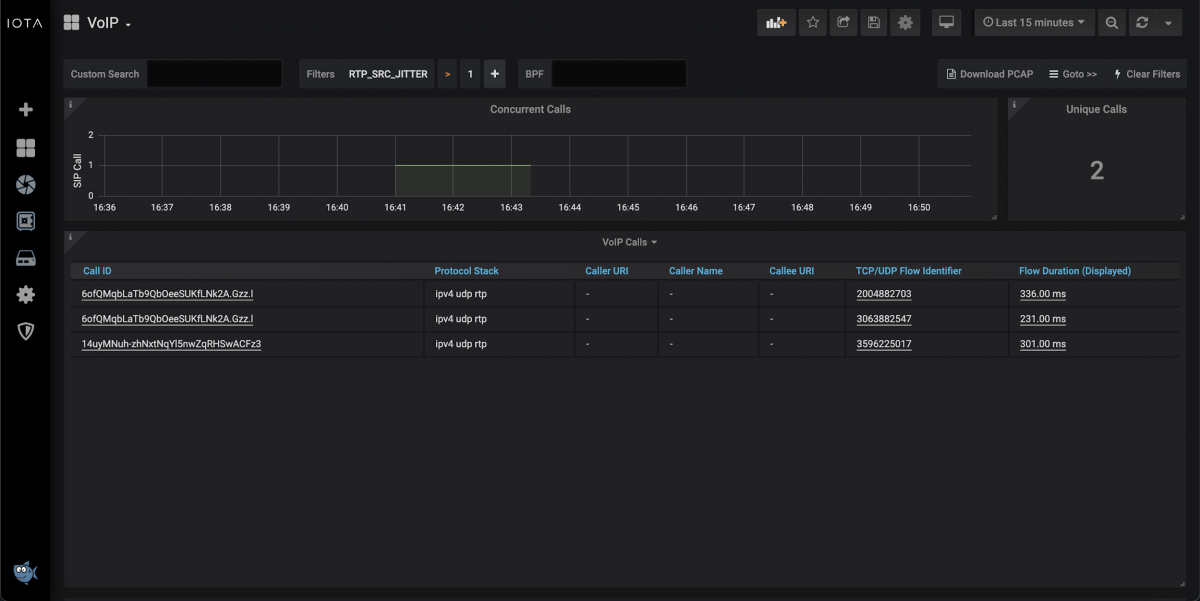Click into the Custom Search input field
The height and width of the screenshot is (601, 1200).
tap(214, 74)
